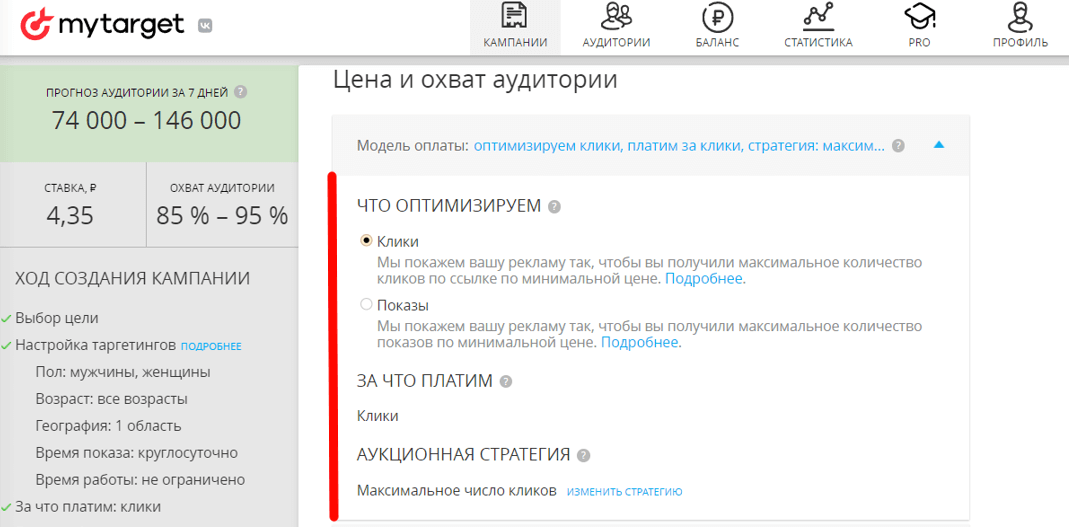The height and width of the screenshot is (527, 1069).
Task: Open the Кампании section icon
Action: [515, 17]
